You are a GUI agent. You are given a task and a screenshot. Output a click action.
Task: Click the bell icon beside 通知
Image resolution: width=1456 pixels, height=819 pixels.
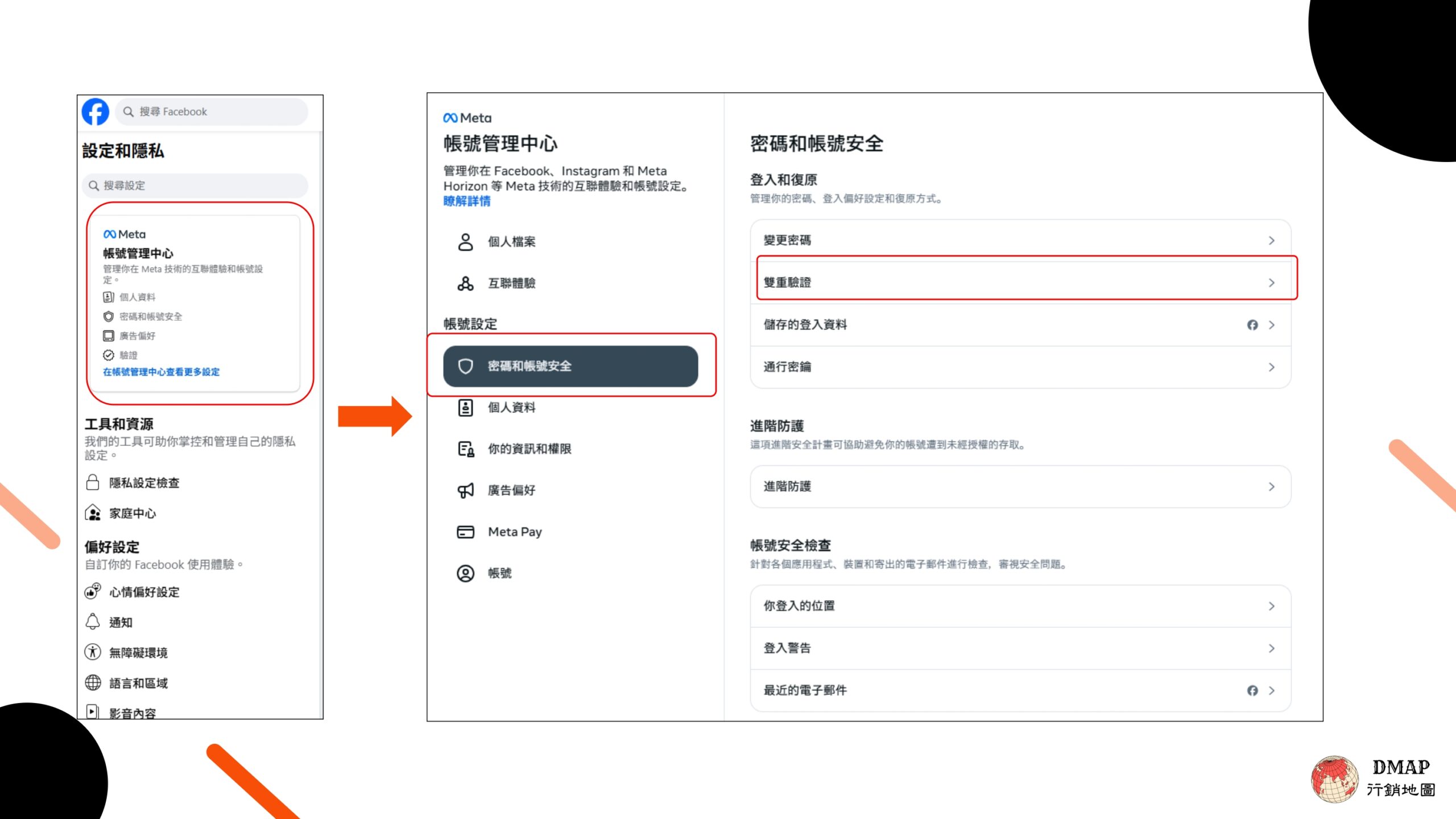(93, 622)
